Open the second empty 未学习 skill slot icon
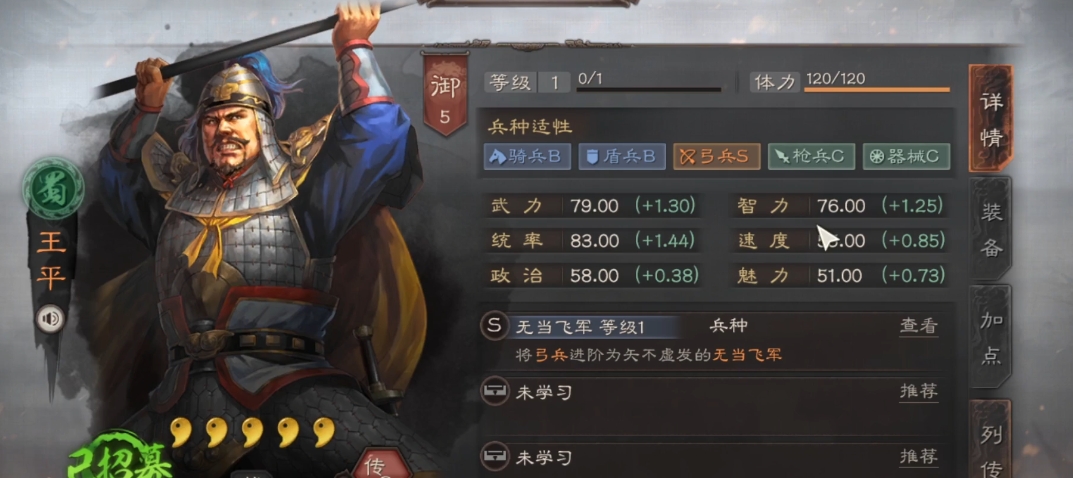Screen dimensions: 1073x478 [x=495, y=455]
